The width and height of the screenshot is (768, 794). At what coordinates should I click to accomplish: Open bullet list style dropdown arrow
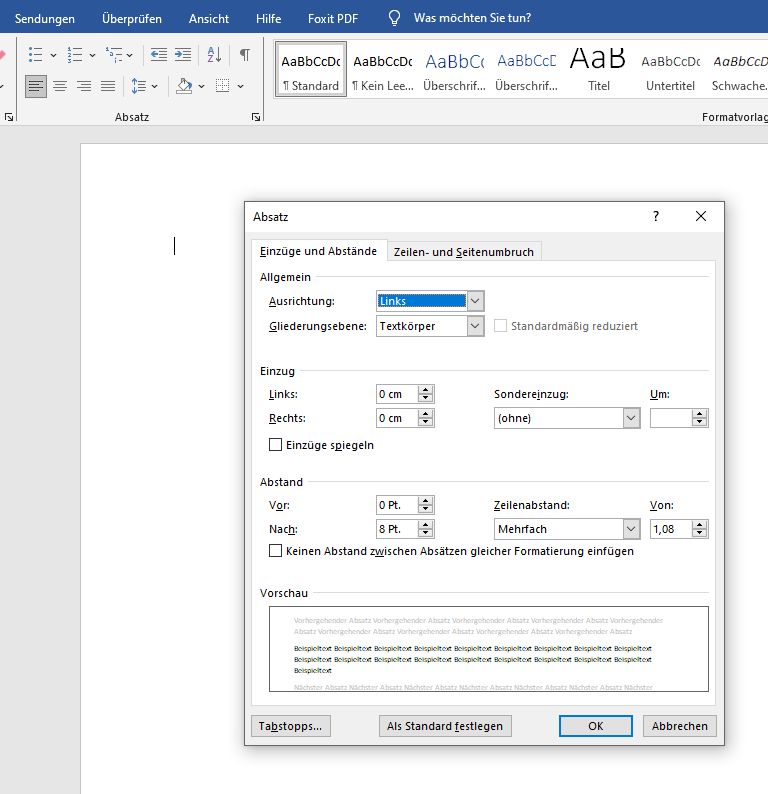coord(53,55)
